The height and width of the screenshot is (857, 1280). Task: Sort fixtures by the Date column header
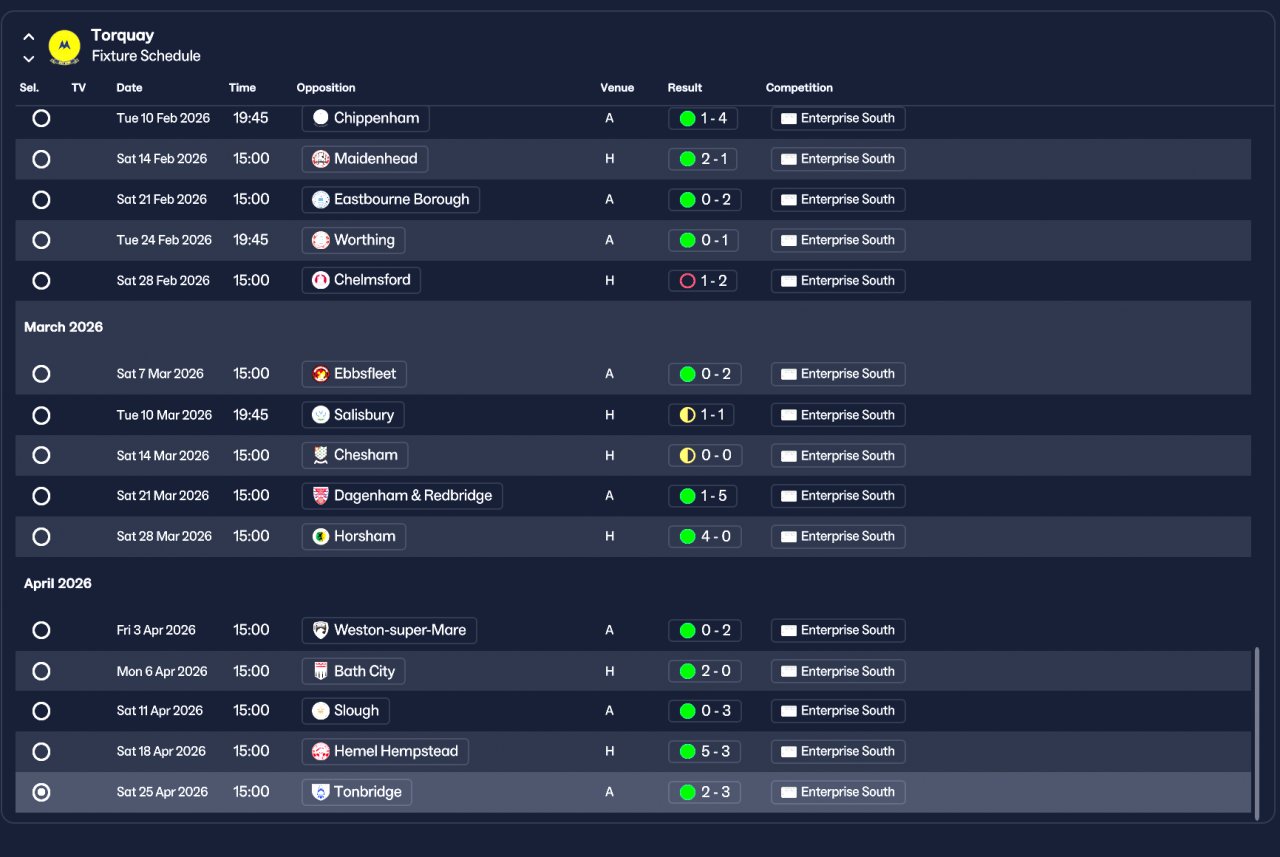129,88
